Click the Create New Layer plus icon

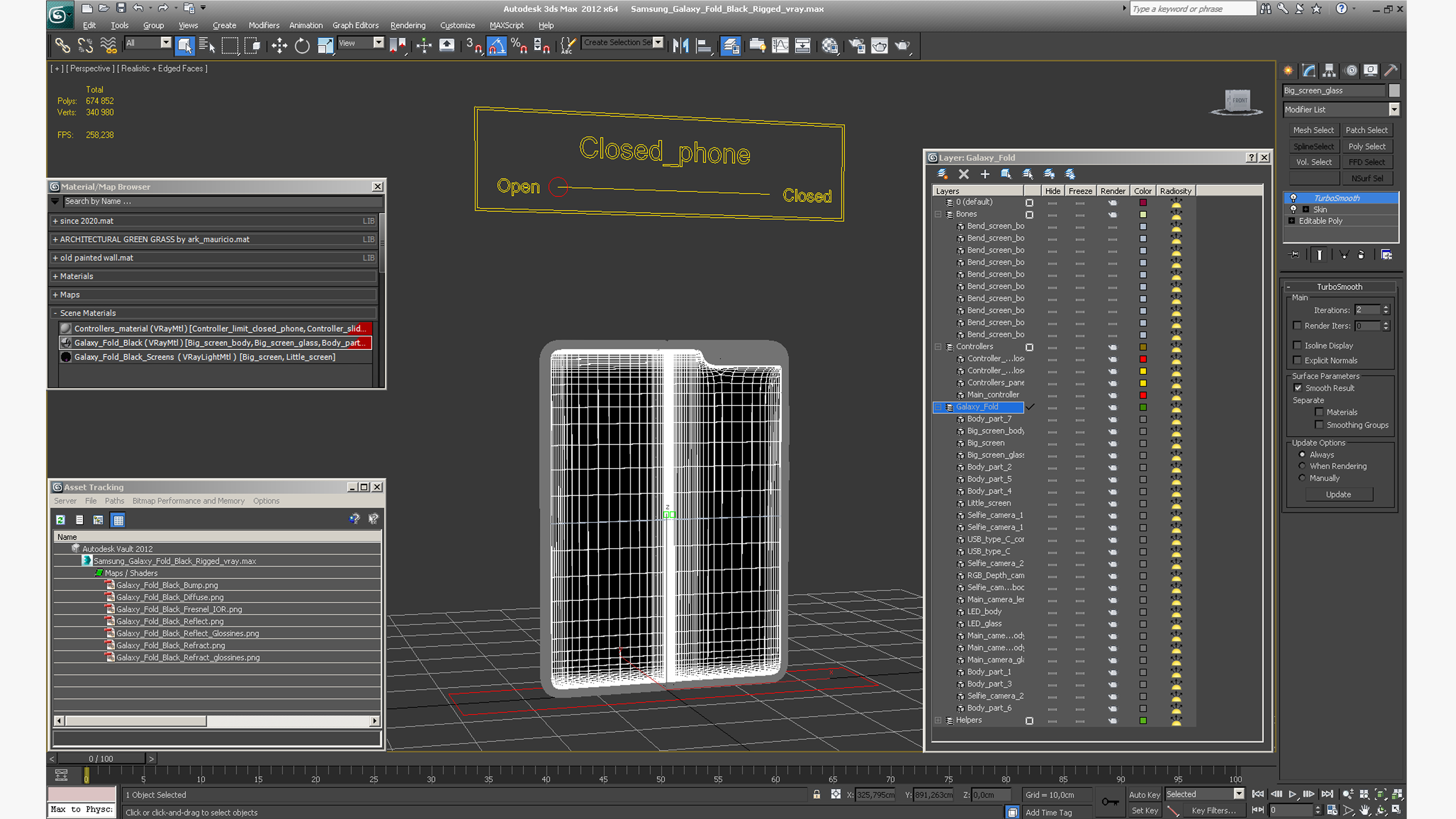click(985, 174)
